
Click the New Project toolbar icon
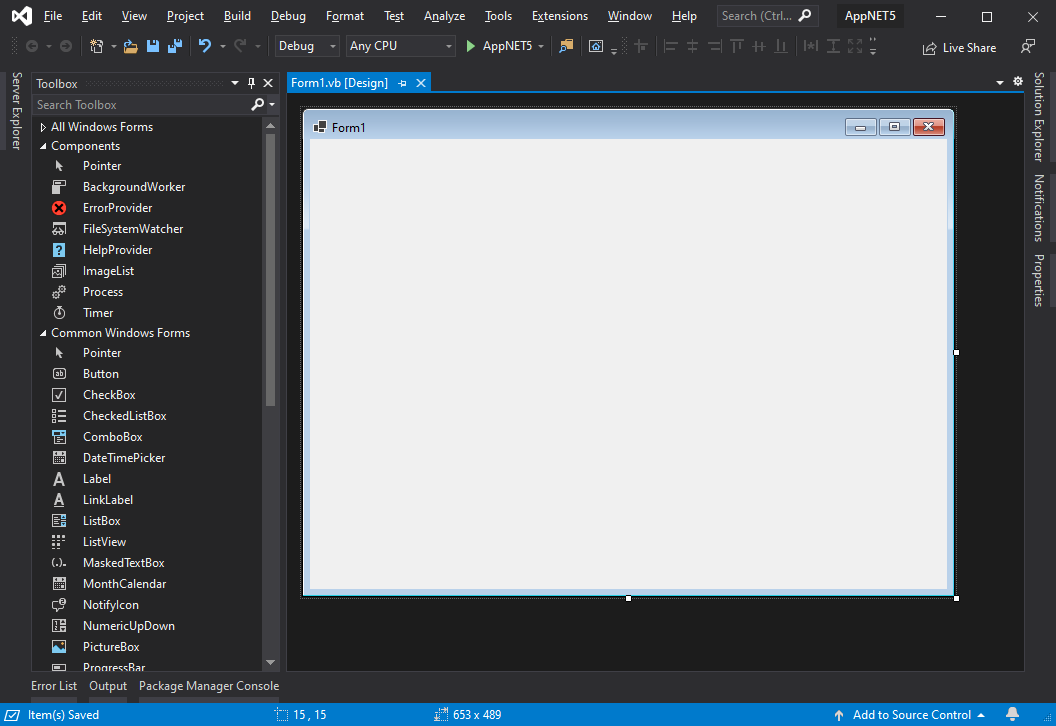(96, 46)
